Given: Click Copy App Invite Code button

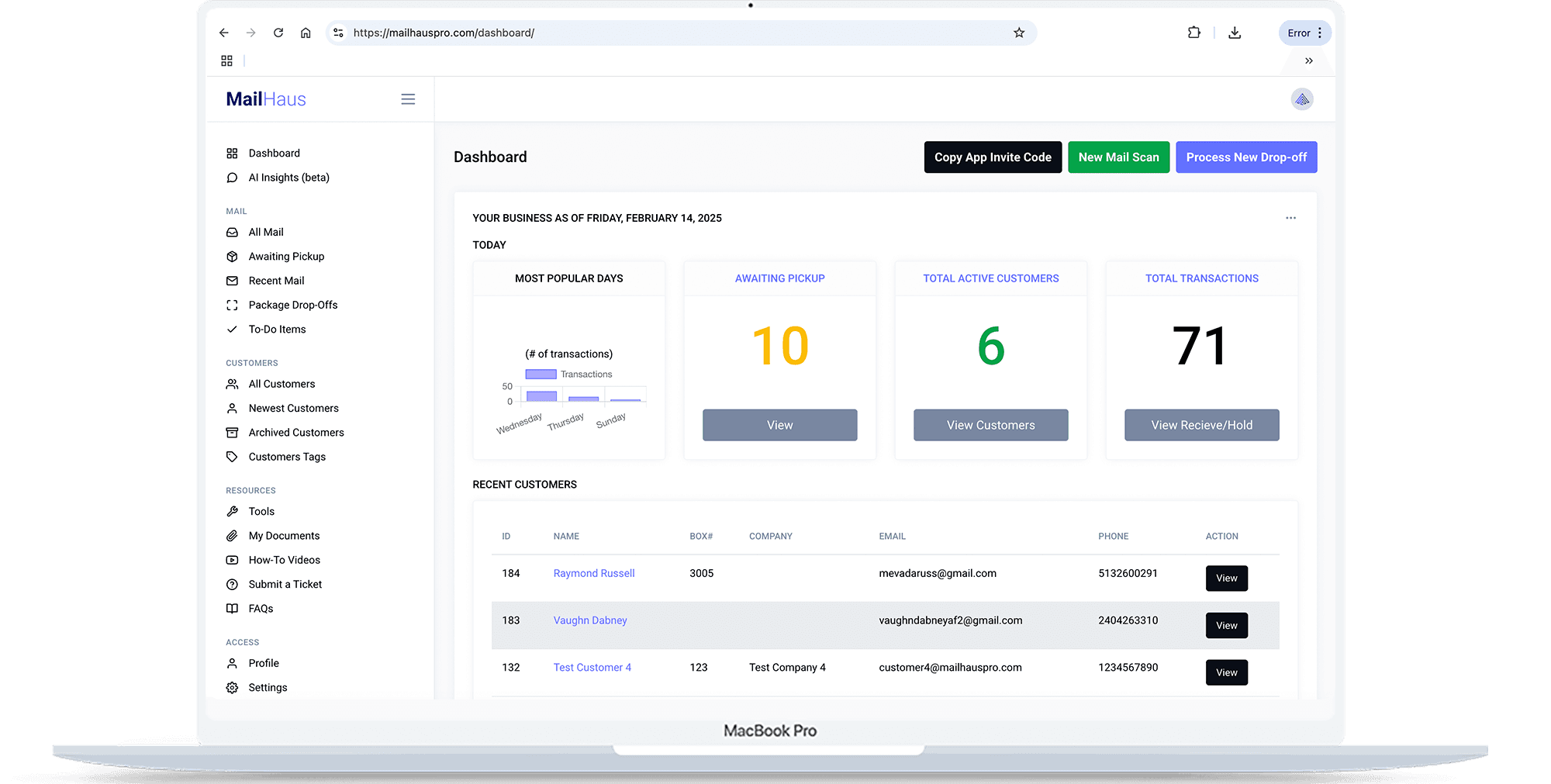Looking at the screenshot, I should pos(993,157).
